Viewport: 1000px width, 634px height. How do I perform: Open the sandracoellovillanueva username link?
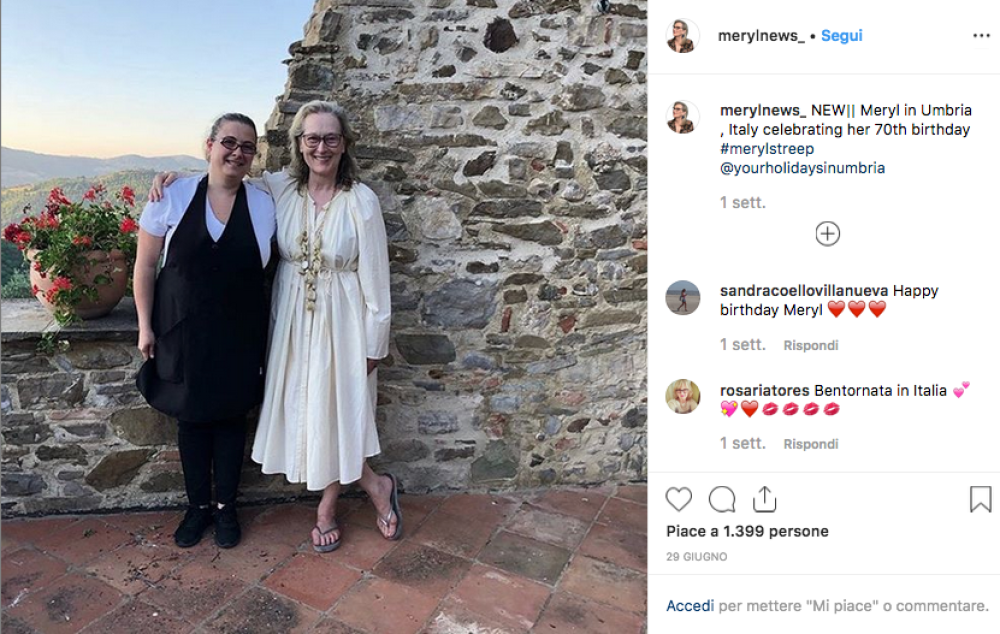[803, 291]
